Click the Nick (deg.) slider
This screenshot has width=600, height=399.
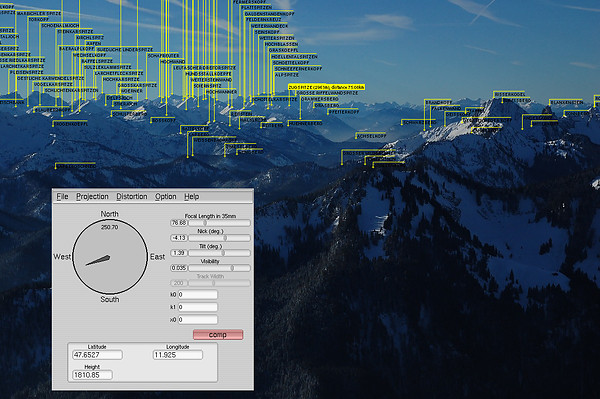point(219,238)
